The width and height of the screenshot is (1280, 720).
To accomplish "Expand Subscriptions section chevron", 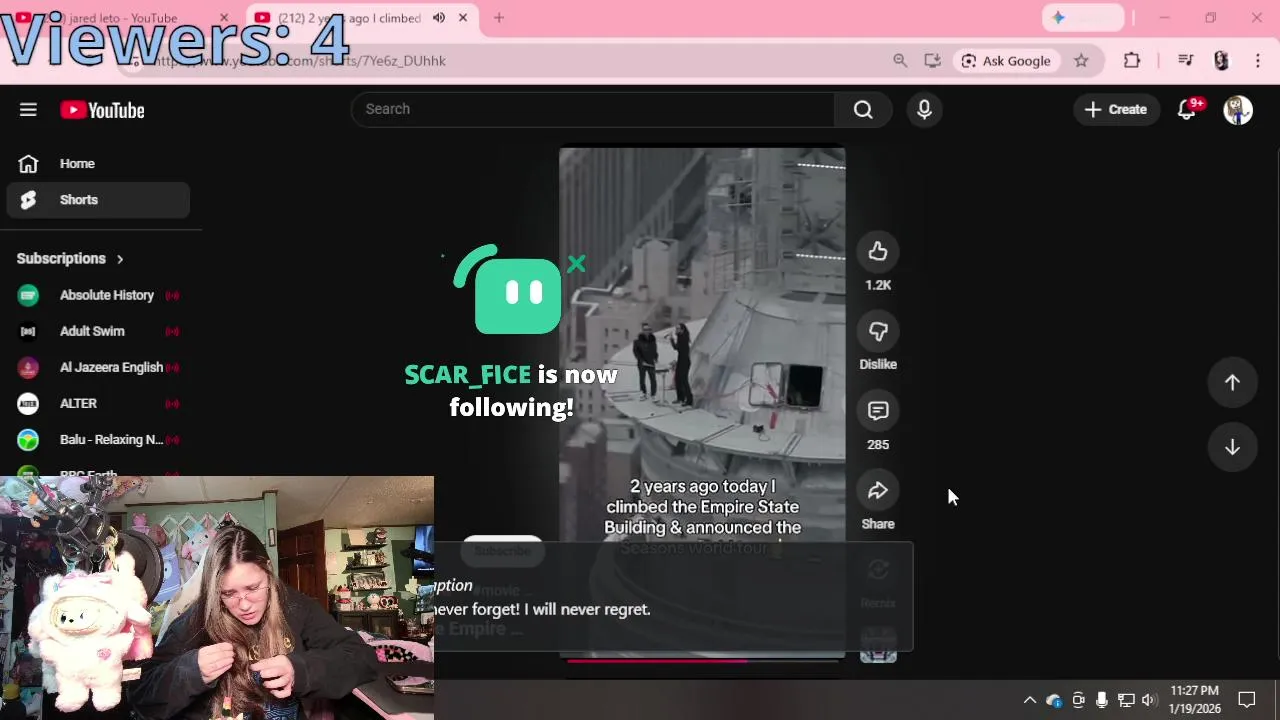I will 120,259.
